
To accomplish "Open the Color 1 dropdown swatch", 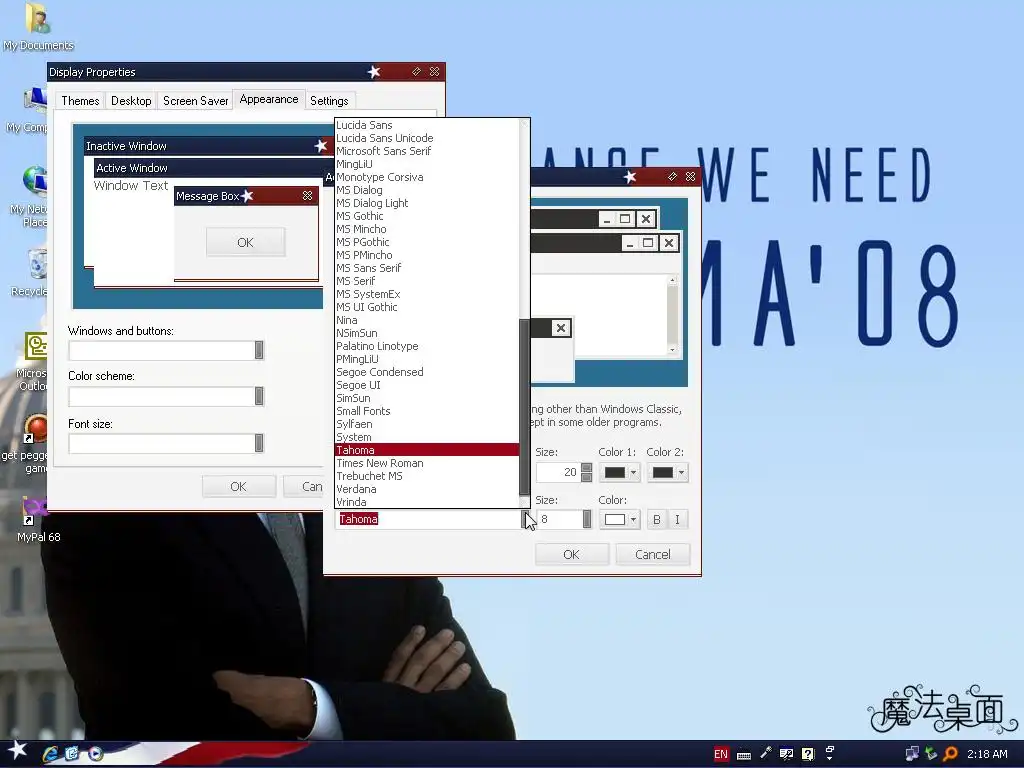I will 619,472.
